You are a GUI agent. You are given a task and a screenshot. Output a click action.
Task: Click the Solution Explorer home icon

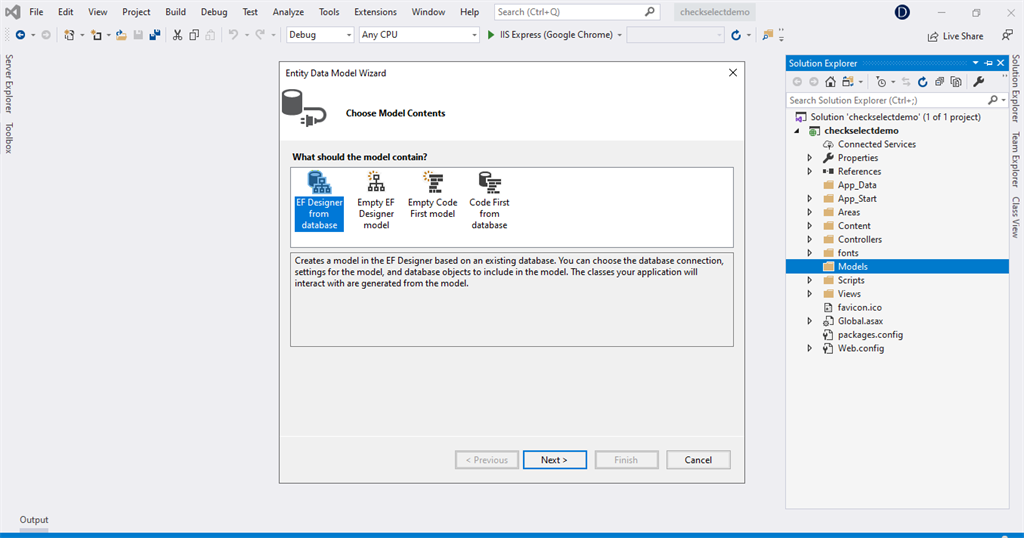830,82
